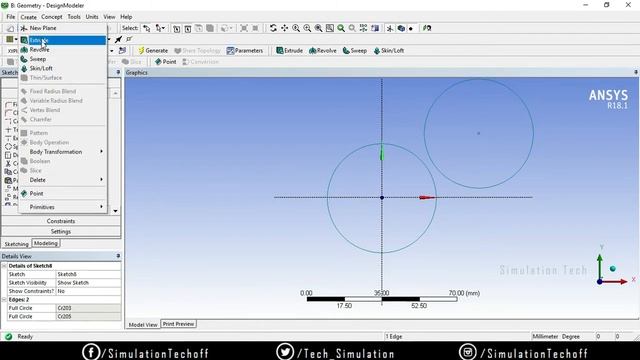
Task: Click the Rotate view icon
Action: click(273, 28)
